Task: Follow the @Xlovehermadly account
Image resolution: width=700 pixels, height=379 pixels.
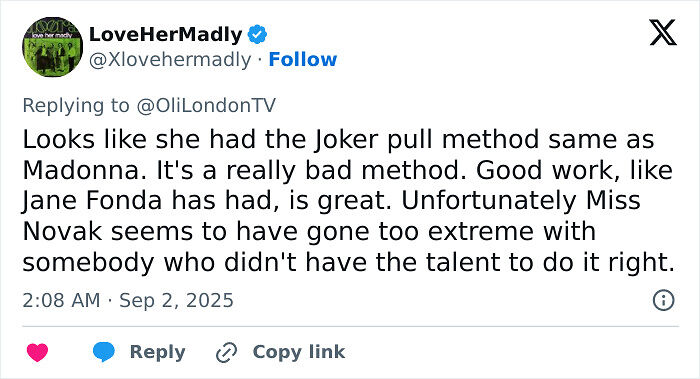Action: tap(303, 59)
